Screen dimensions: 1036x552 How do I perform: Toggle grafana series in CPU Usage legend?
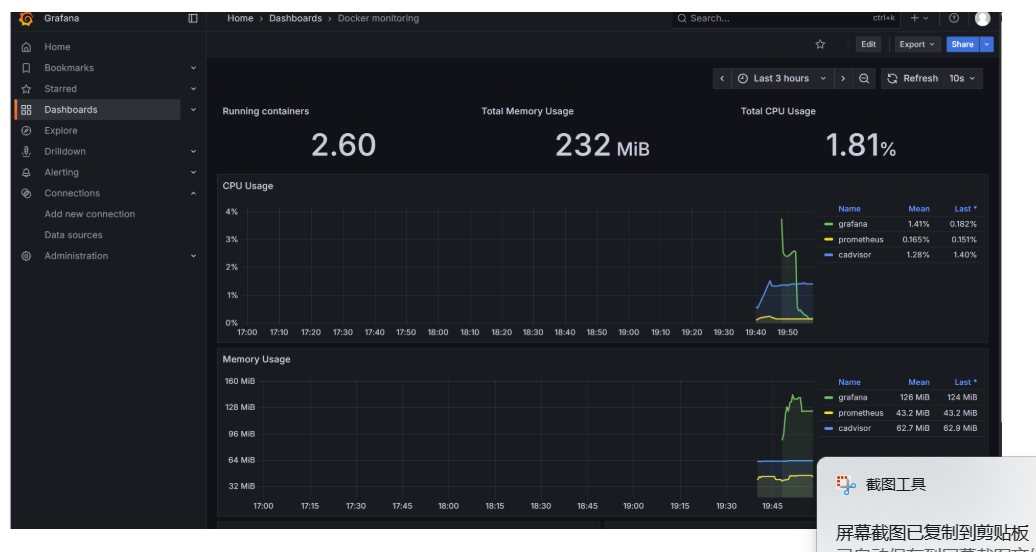tap(852, 224)
